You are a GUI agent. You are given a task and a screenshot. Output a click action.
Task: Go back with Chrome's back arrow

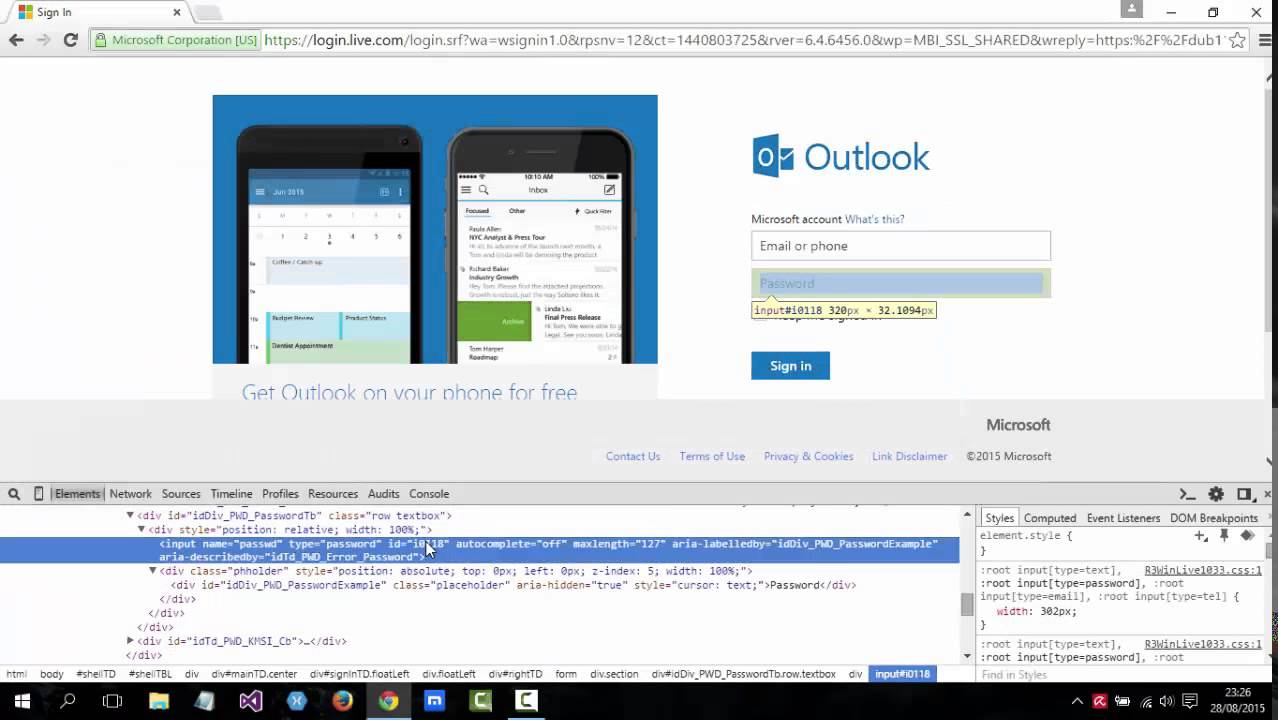click(x=16, y=40)
